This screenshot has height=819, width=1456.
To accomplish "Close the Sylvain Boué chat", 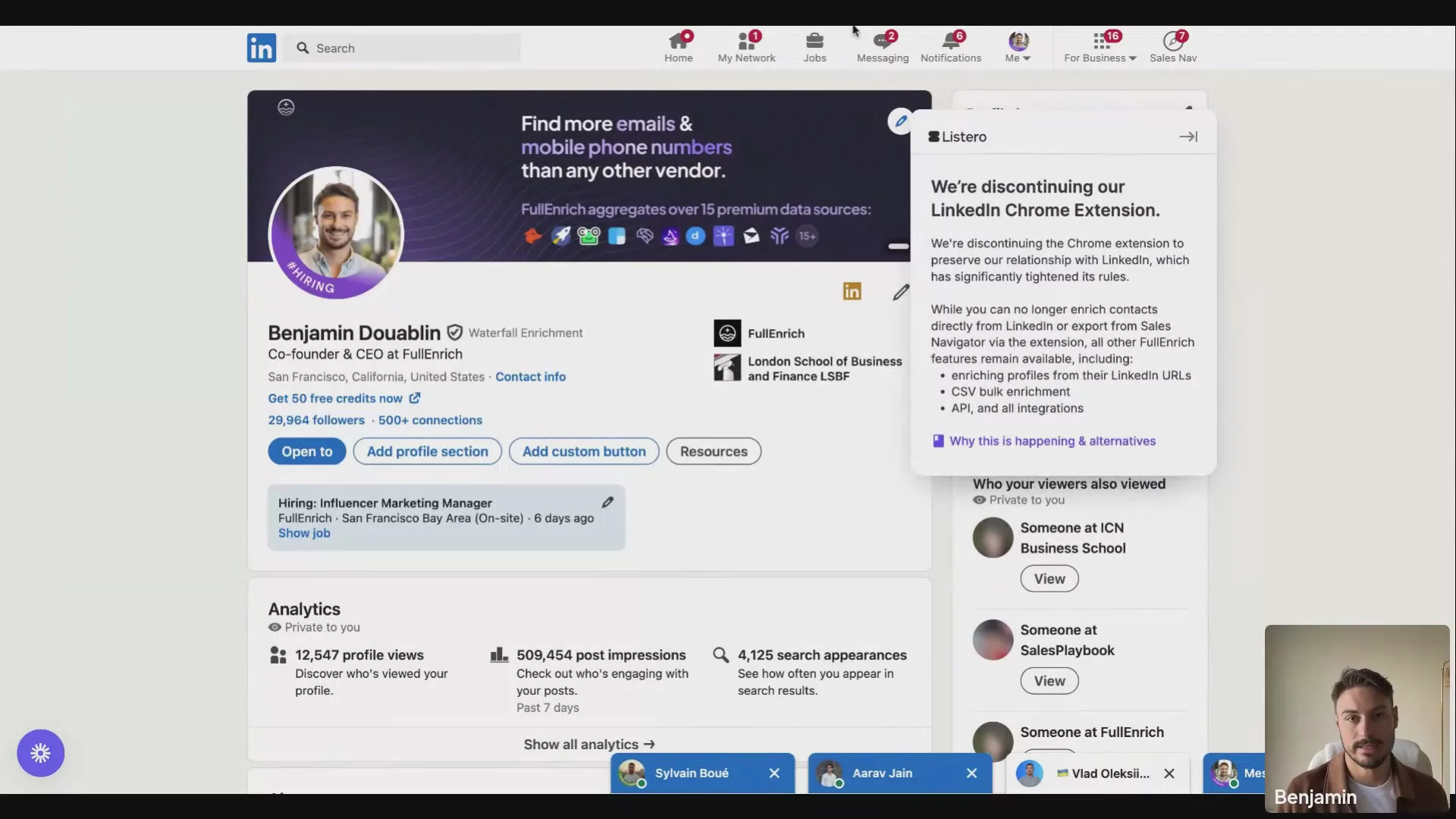I will (774, 773).
